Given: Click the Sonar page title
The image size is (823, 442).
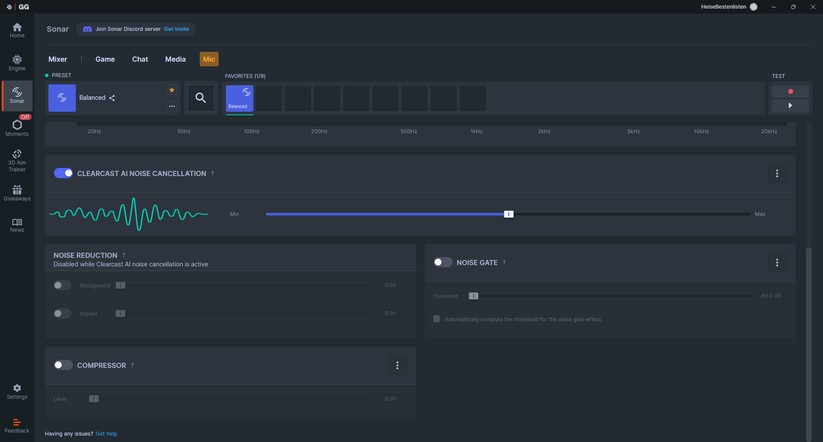Looking at the screenshot, I should (x=58, y=29).
